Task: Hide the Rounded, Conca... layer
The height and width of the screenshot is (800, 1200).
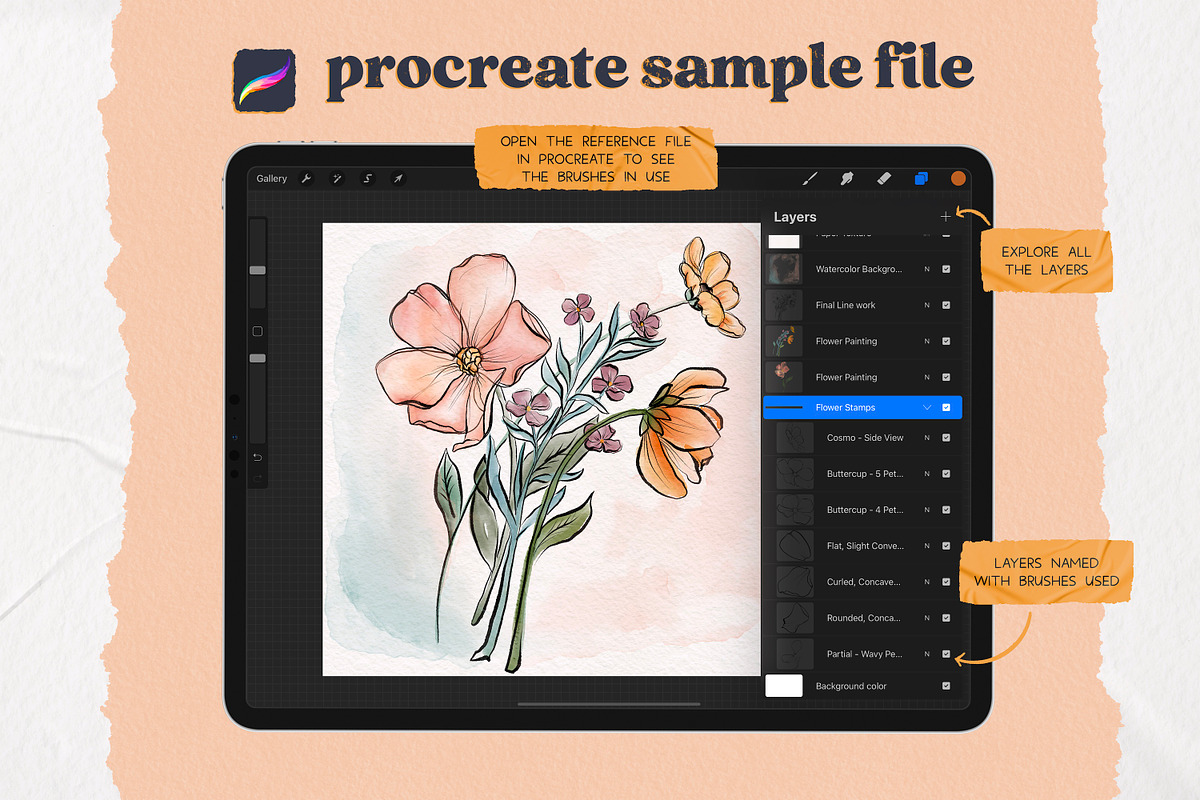Action: (x=946, y=618)
